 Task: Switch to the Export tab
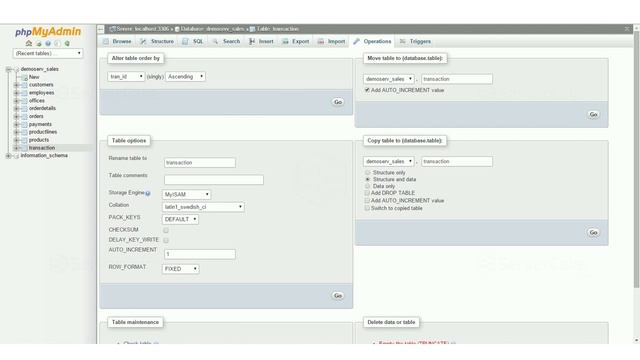click(296, 42)
